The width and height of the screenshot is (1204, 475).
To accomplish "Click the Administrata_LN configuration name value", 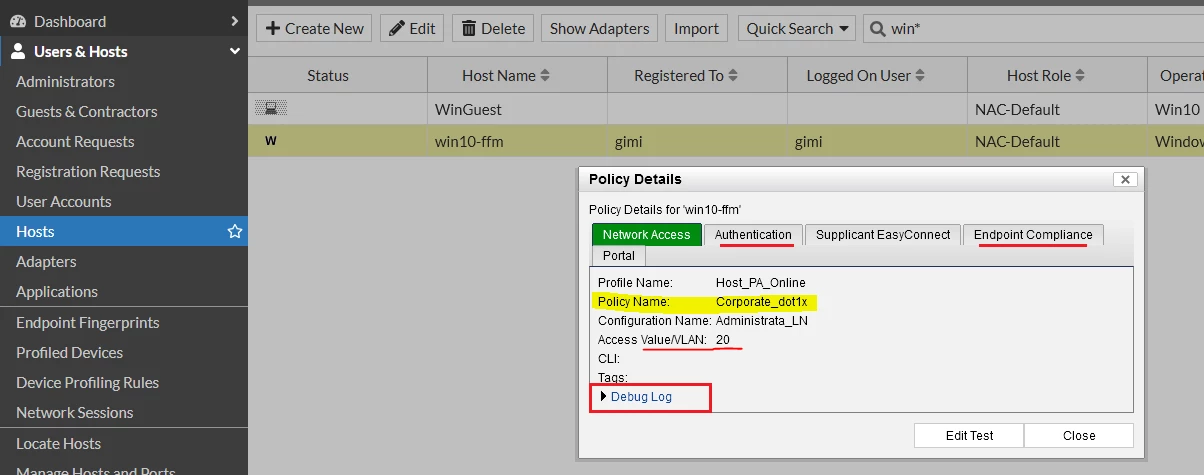I will (x=762, y=320).
